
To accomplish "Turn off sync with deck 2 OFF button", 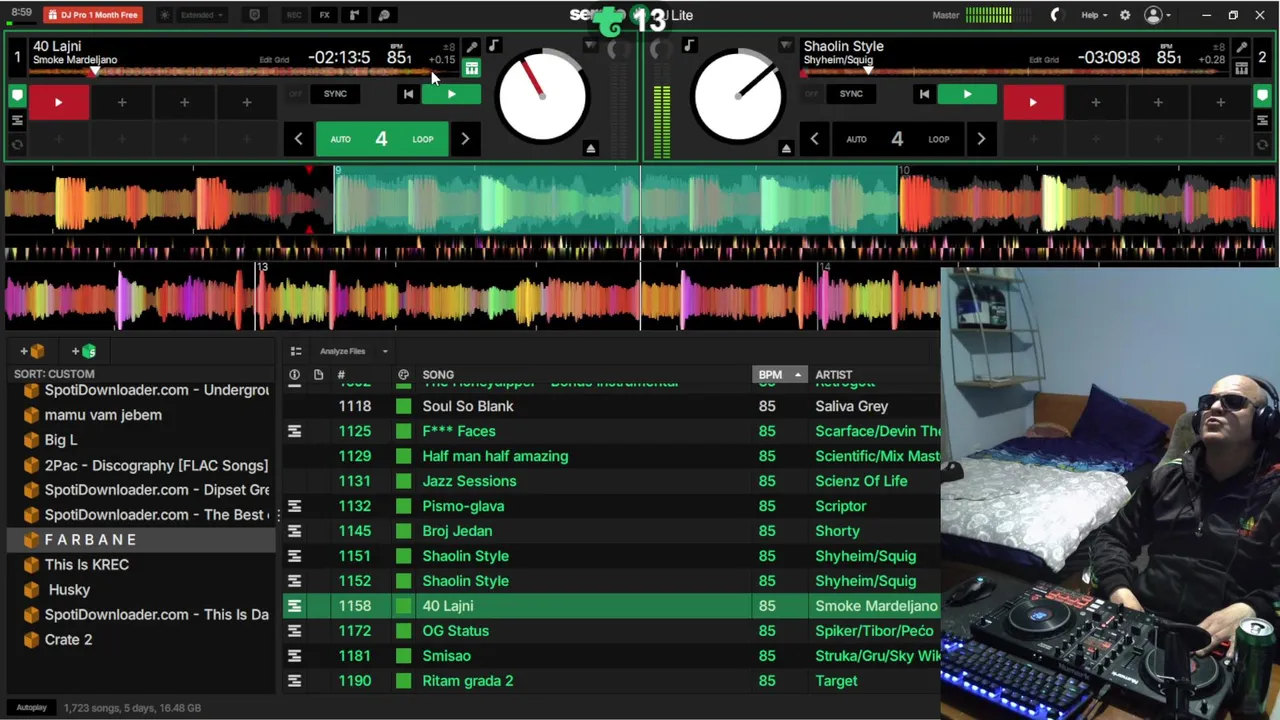I will [x=811, y=94].
